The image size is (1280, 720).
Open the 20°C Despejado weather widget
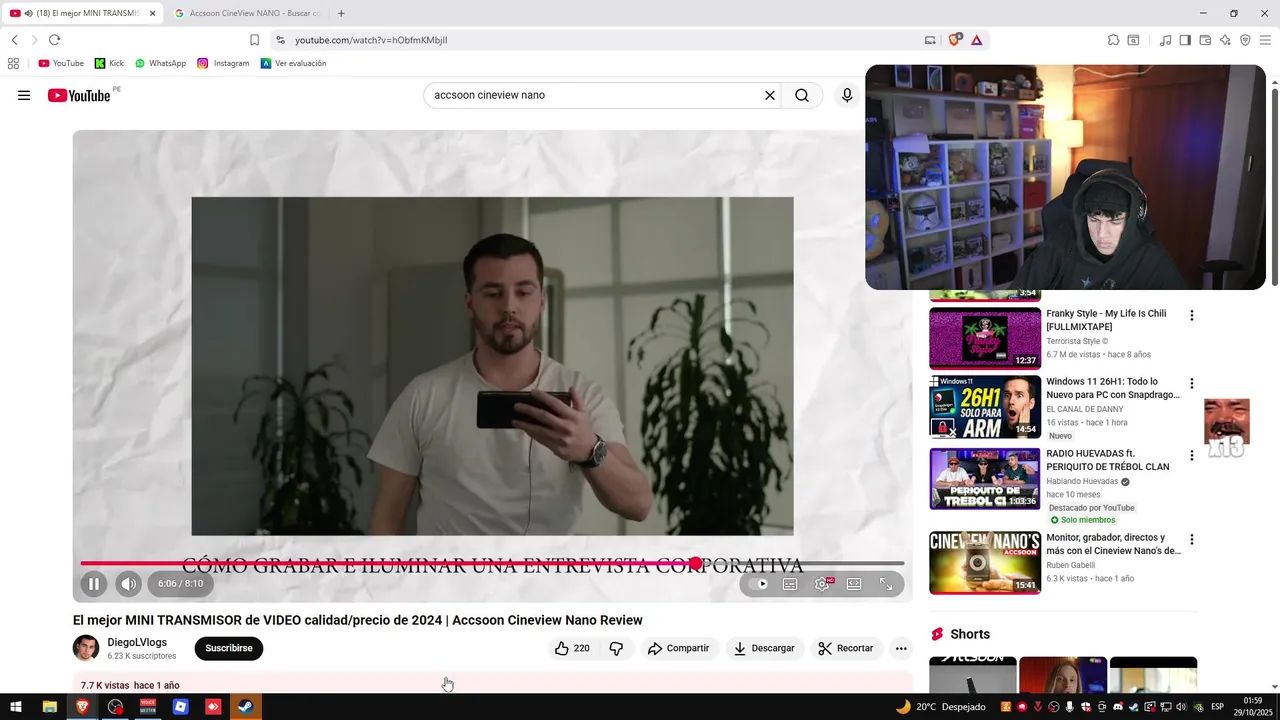(x=940, y=707)
